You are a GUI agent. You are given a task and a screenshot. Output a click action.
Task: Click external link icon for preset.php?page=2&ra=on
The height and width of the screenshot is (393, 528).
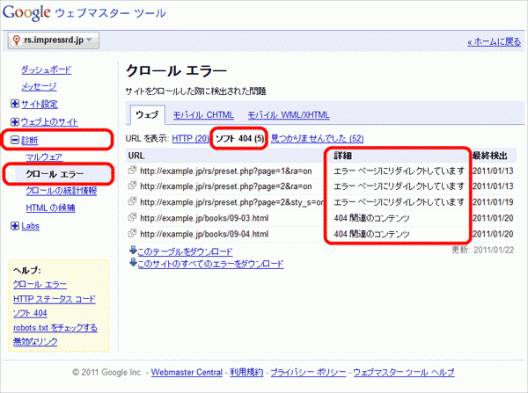click(132, 186)
